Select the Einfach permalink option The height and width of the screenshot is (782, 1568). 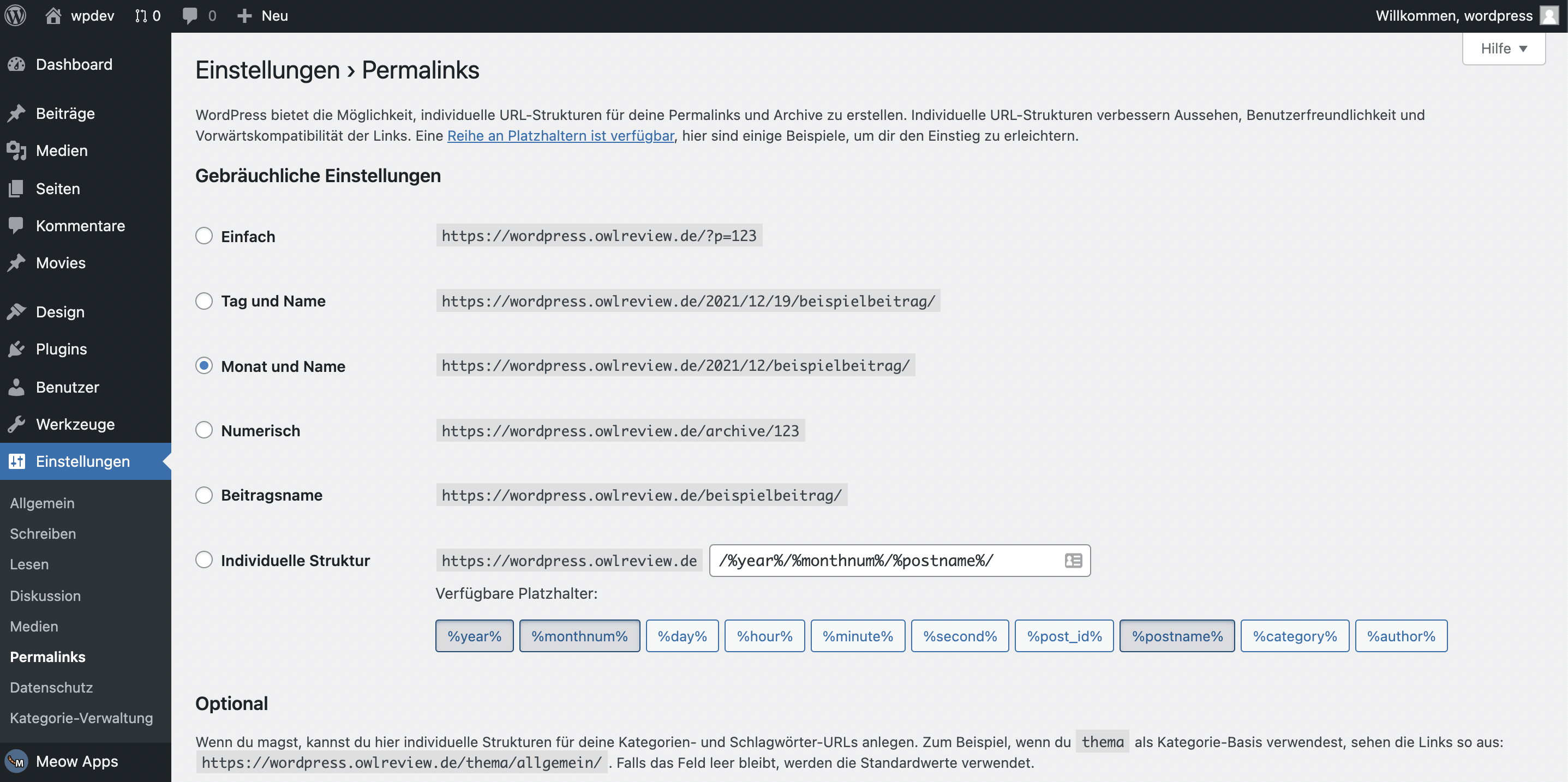coord(204,236)
